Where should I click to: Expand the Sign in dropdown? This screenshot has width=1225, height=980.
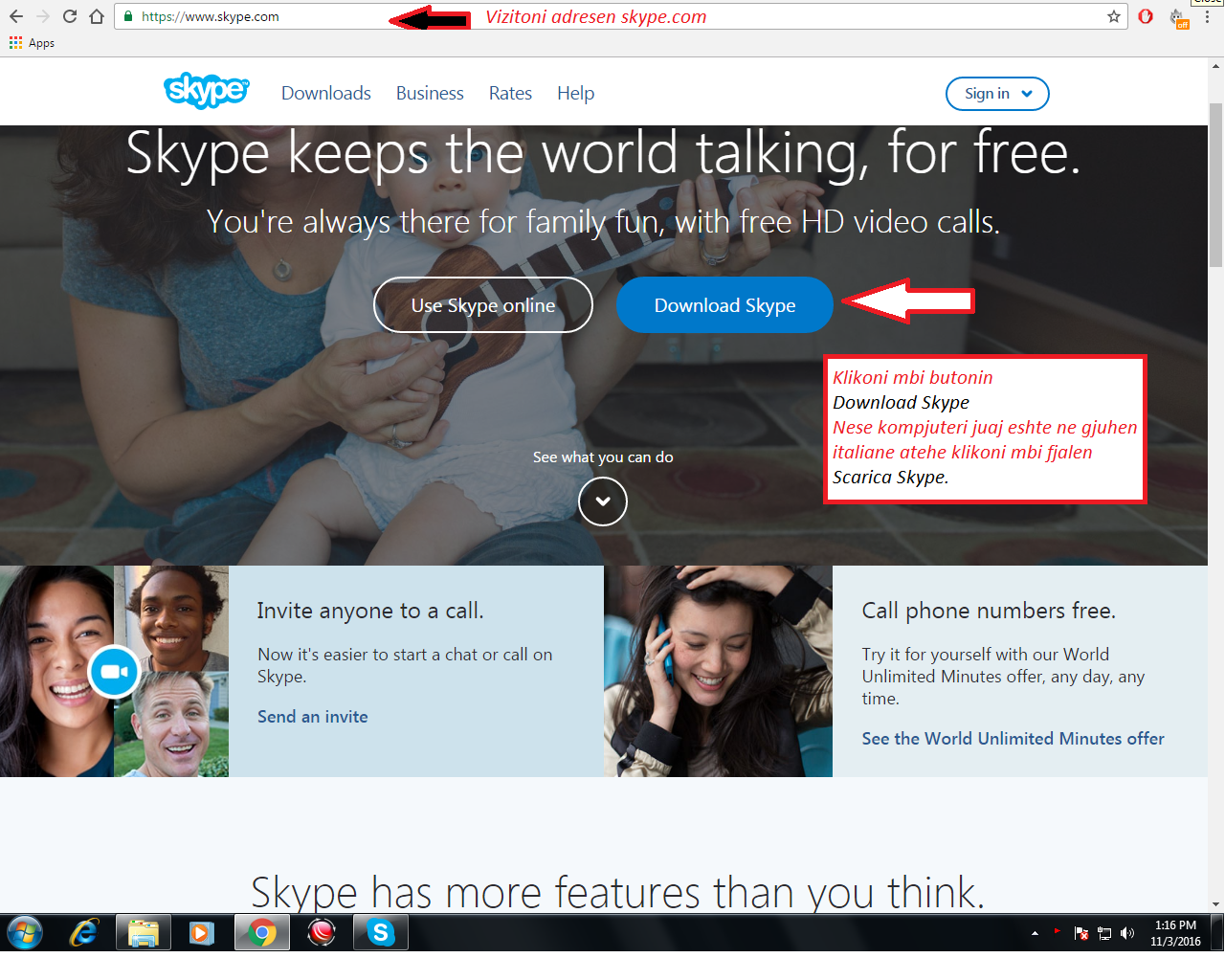(x=997, y=94)
